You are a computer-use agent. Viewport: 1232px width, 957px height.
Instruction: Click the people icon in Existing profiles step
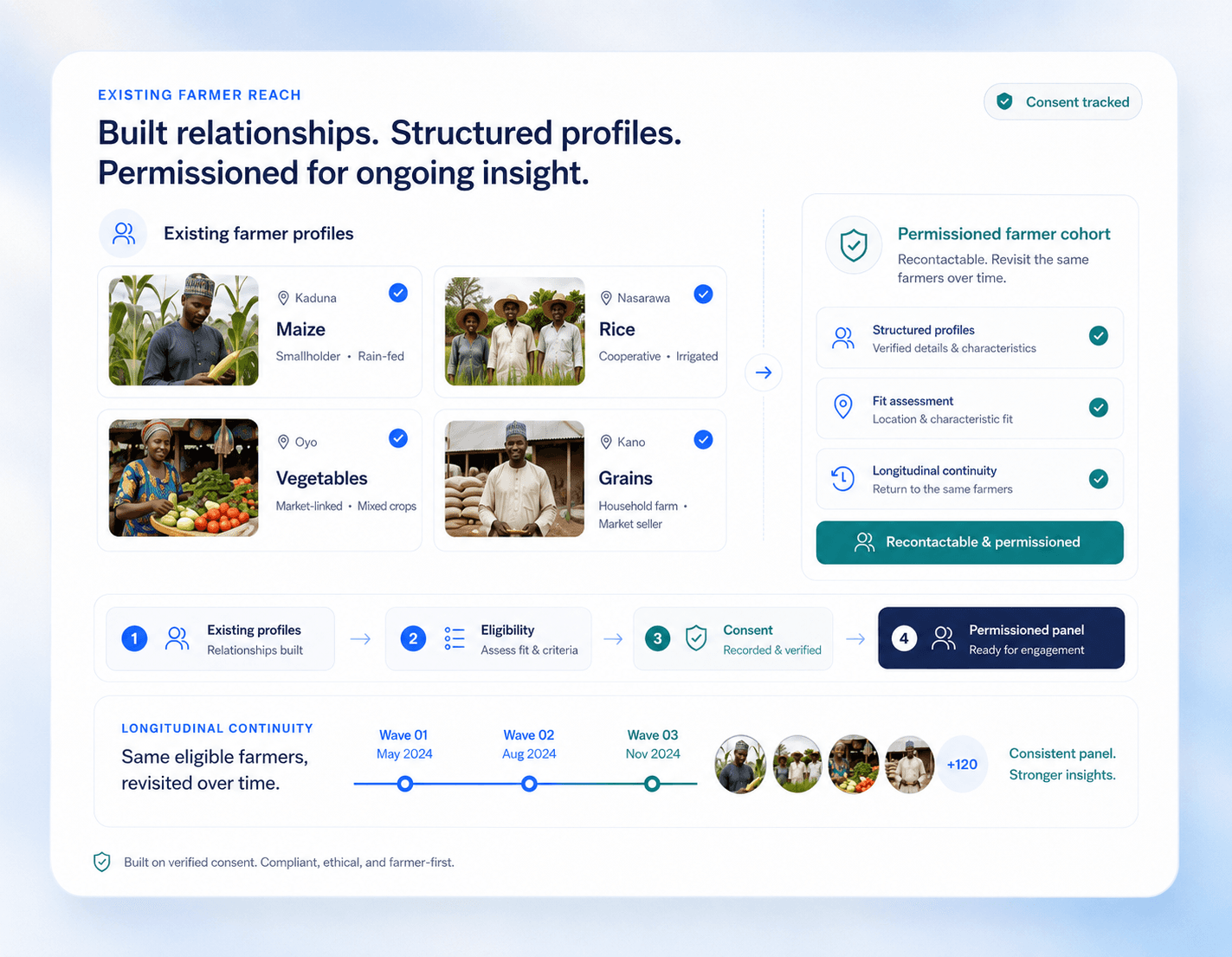[x=177, y=638]
